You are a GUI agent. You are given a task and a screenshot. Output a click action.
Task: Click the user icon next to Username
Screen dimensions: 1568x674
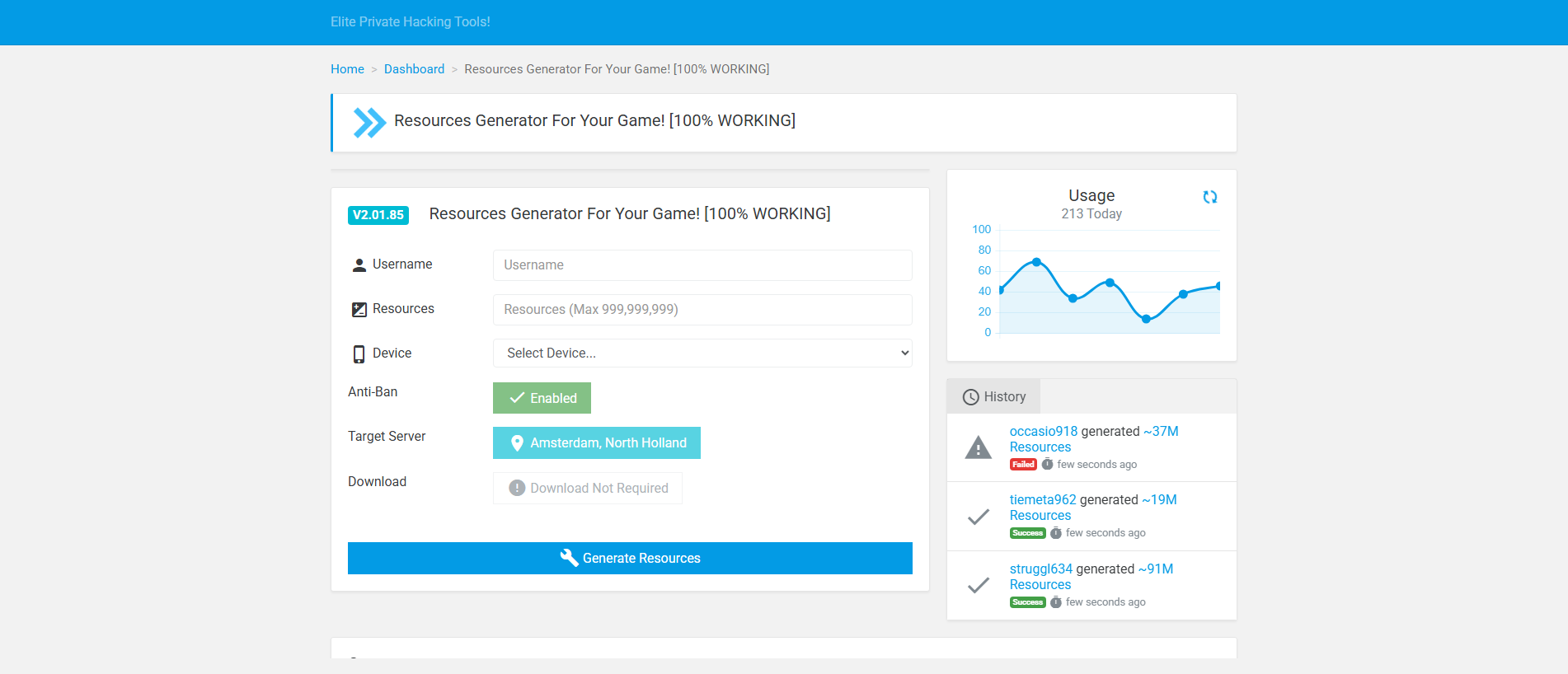click(359, 265)
